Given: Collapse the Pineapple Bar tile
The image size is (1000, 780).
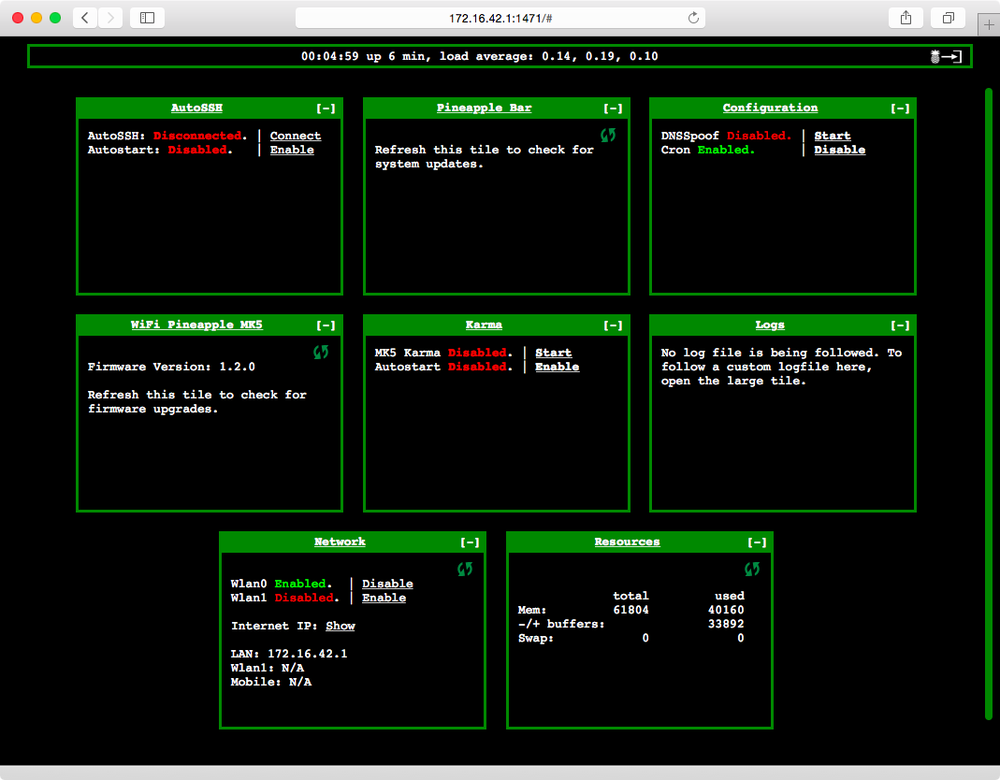Looking at the screenshot, I should (x=613, y=108).
